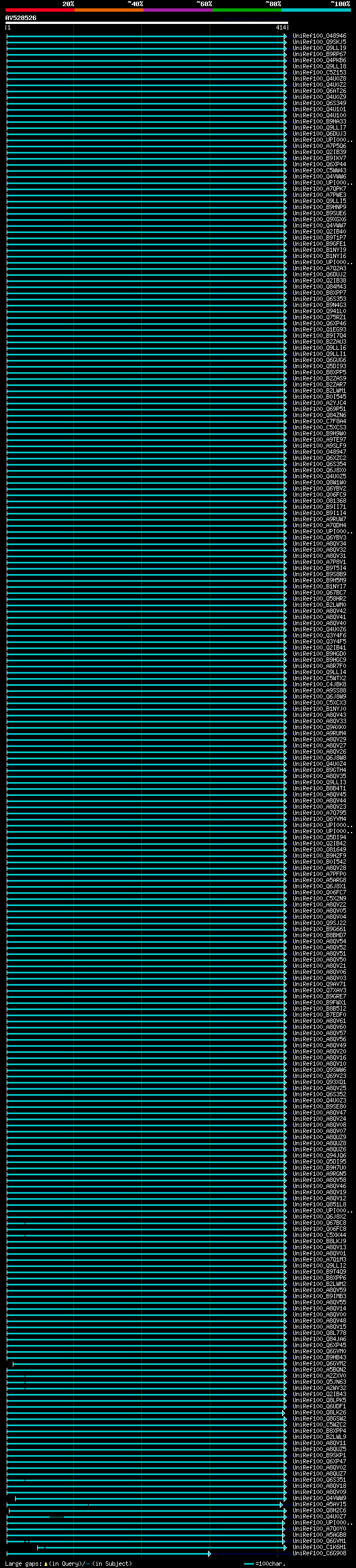Click the purple ~60% legend segment

click(177, 10)
